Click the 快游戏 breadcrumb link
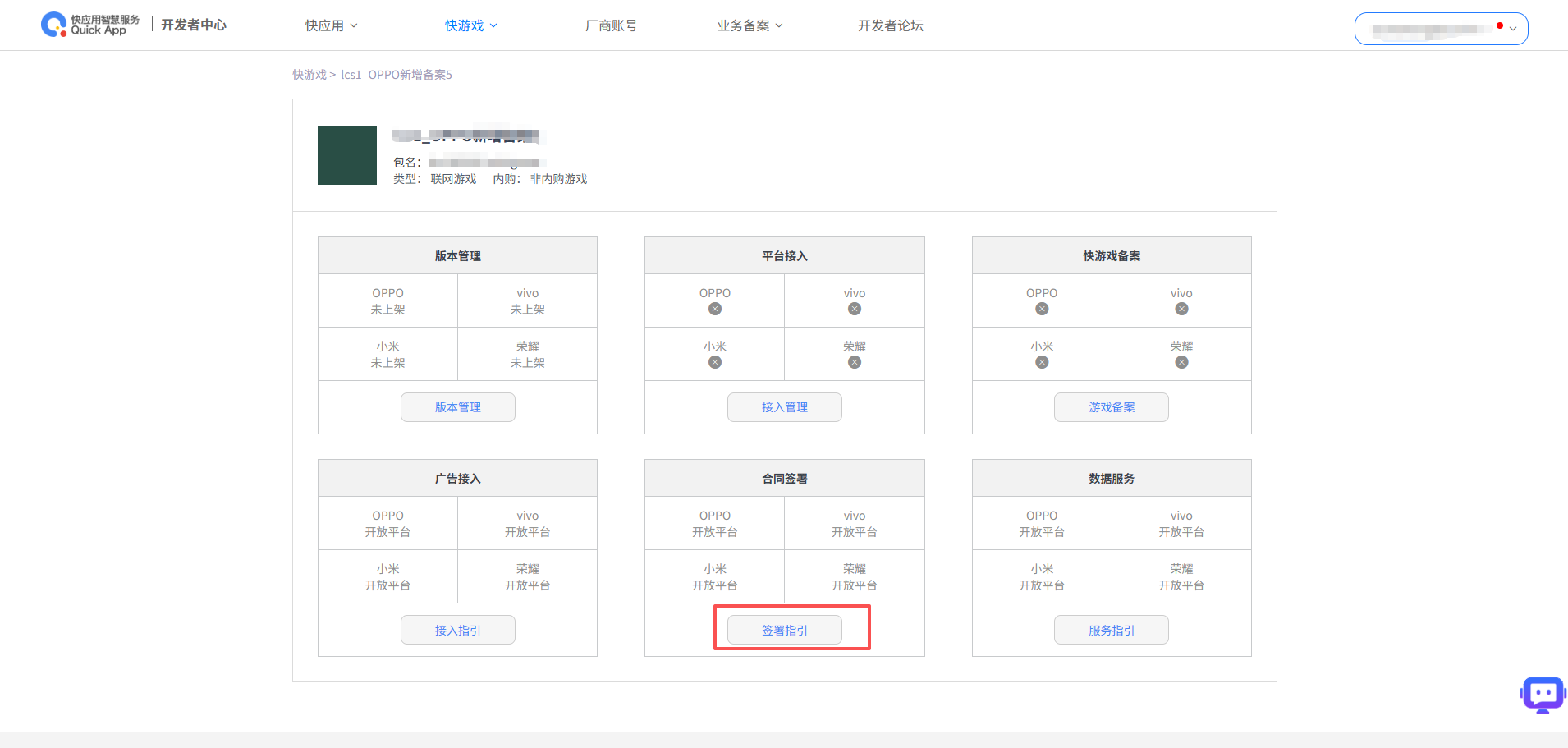The height and width of the screenshot is (748, 1568). pyautogui.click(x=309, y=75)
